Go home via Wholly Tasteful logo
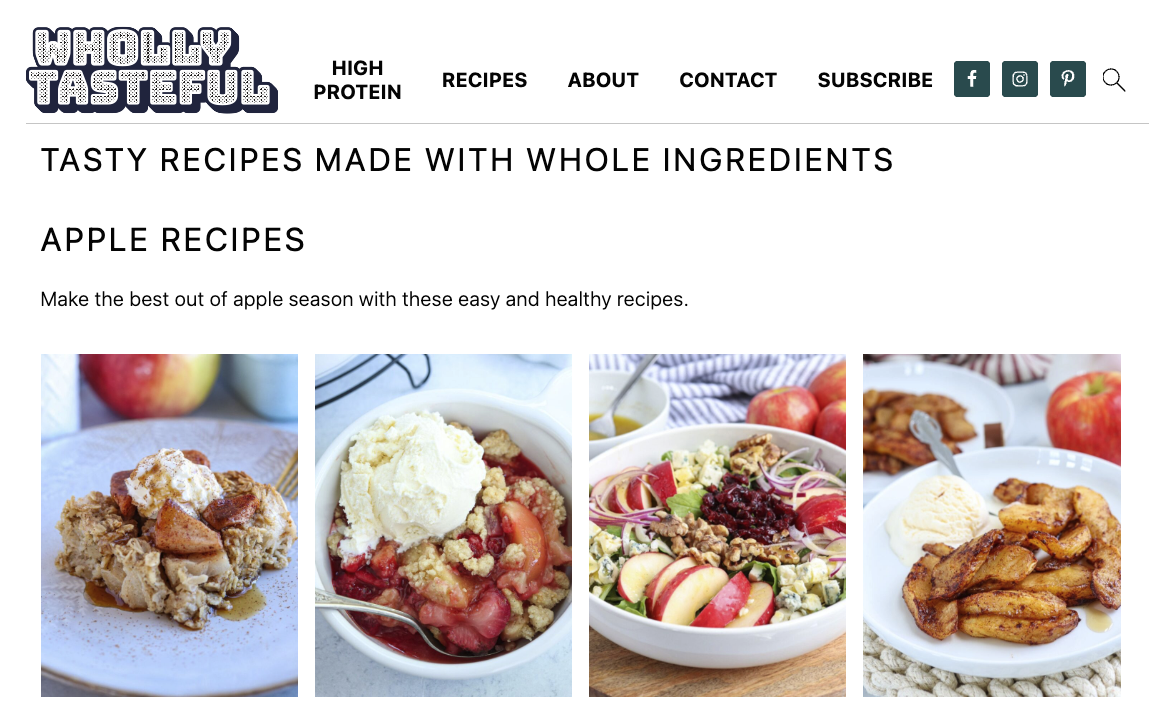 (x=152, y=70)
